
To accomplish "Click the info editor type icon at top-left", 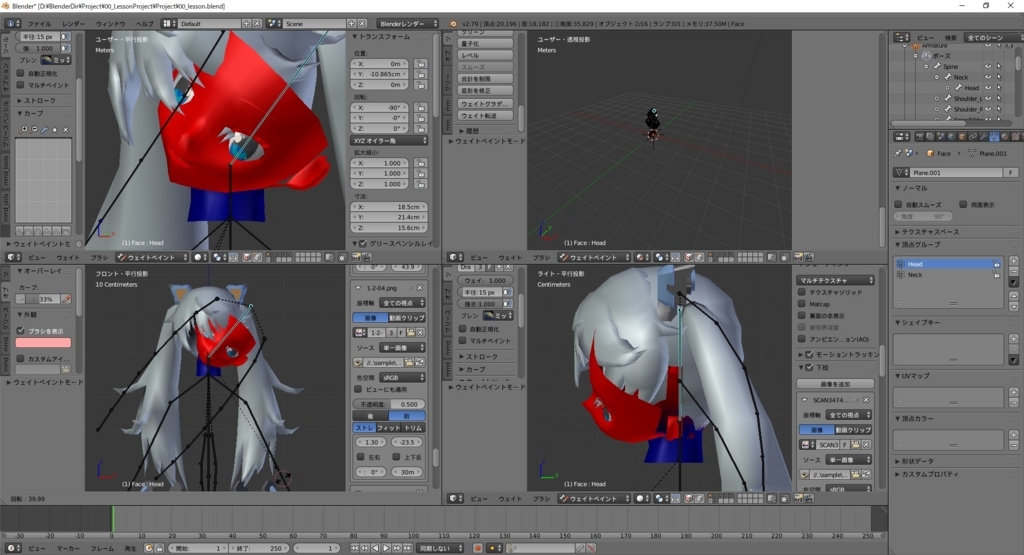I will coord(12,24).
